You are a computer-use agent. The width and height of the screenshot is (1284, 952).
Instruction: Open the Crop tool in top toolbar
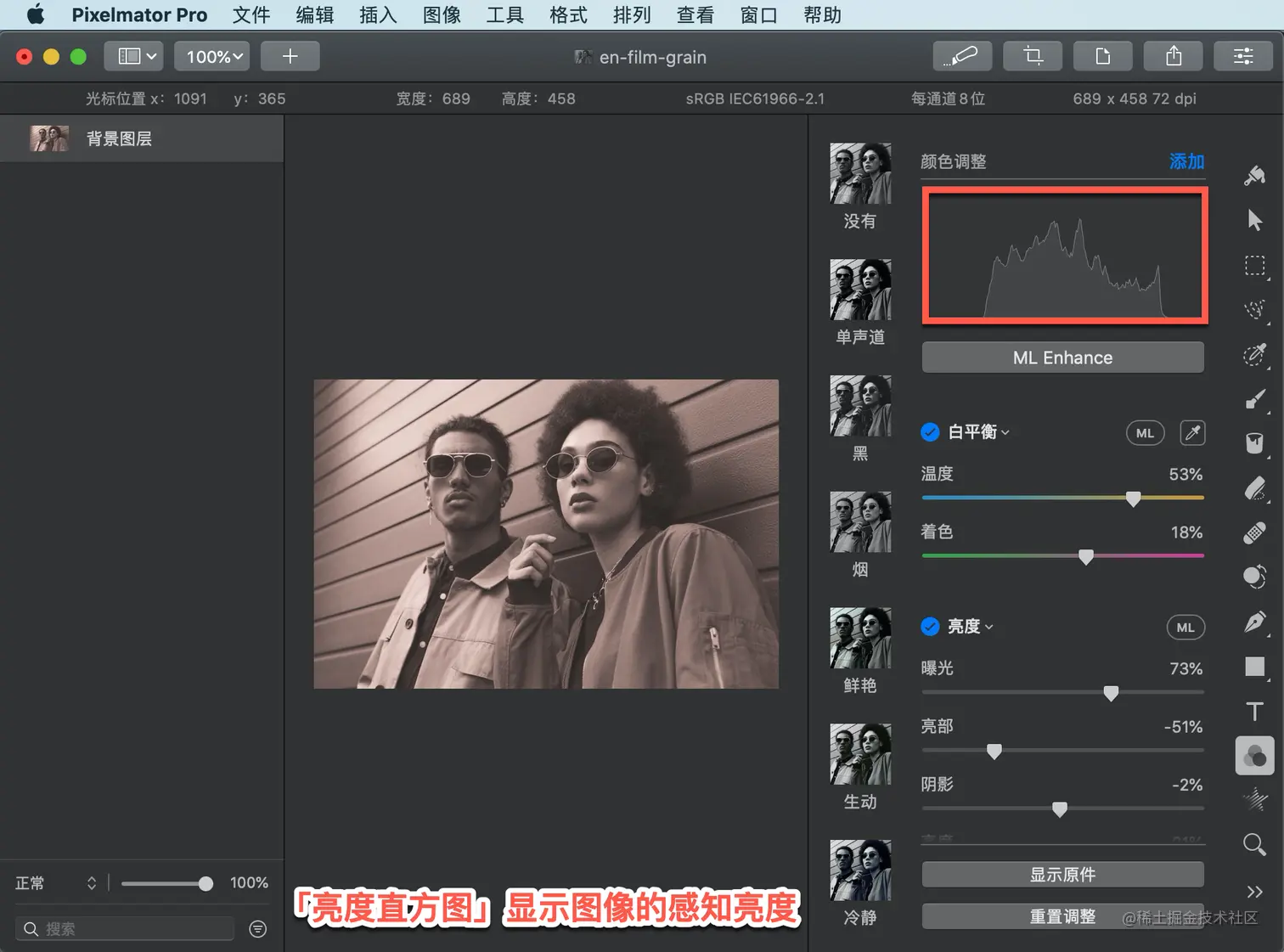(x=1033, y=56)
